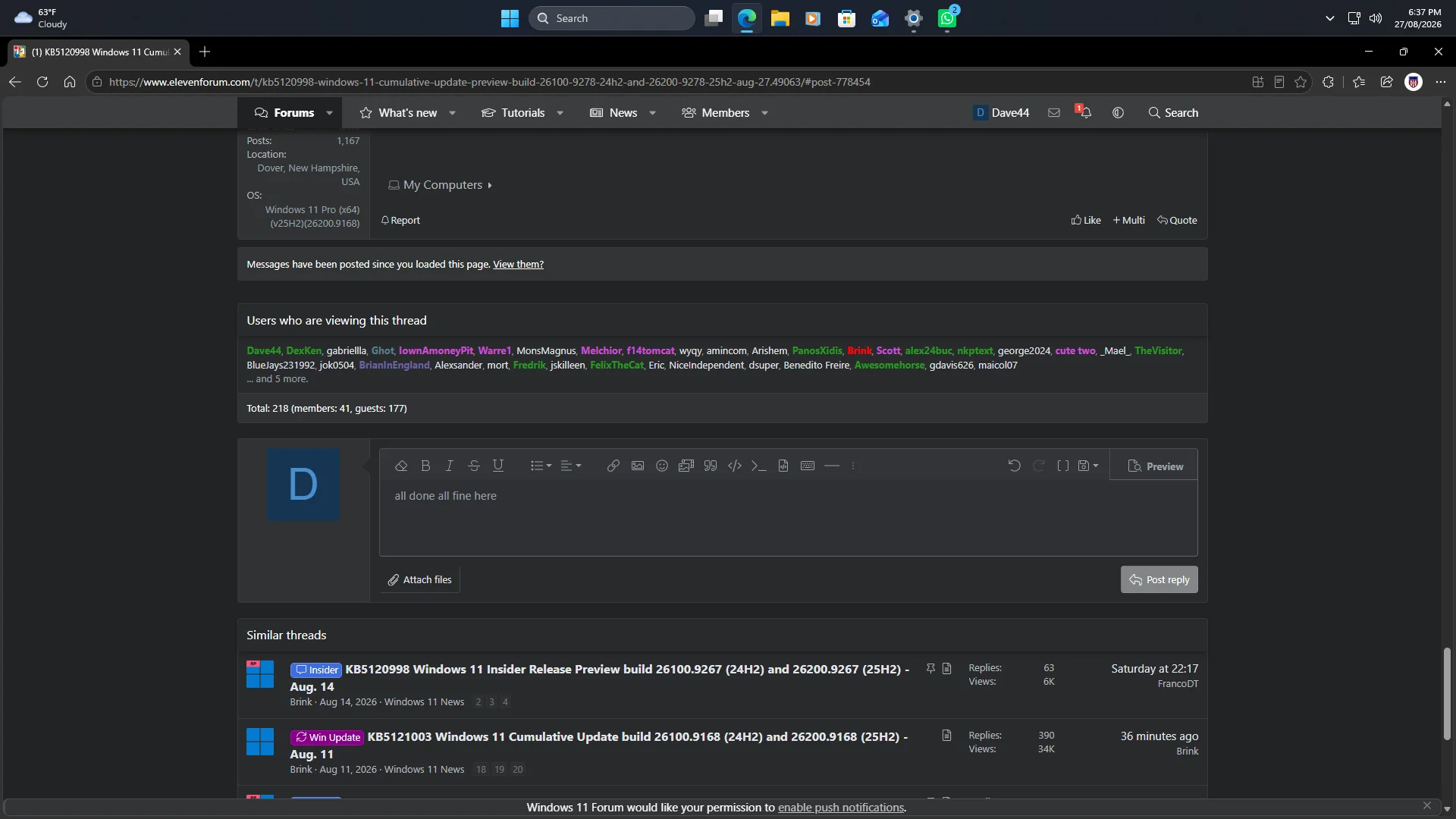Open more editor options (vertical dots)
The image size is (1456, 819).
click(853, 466)
